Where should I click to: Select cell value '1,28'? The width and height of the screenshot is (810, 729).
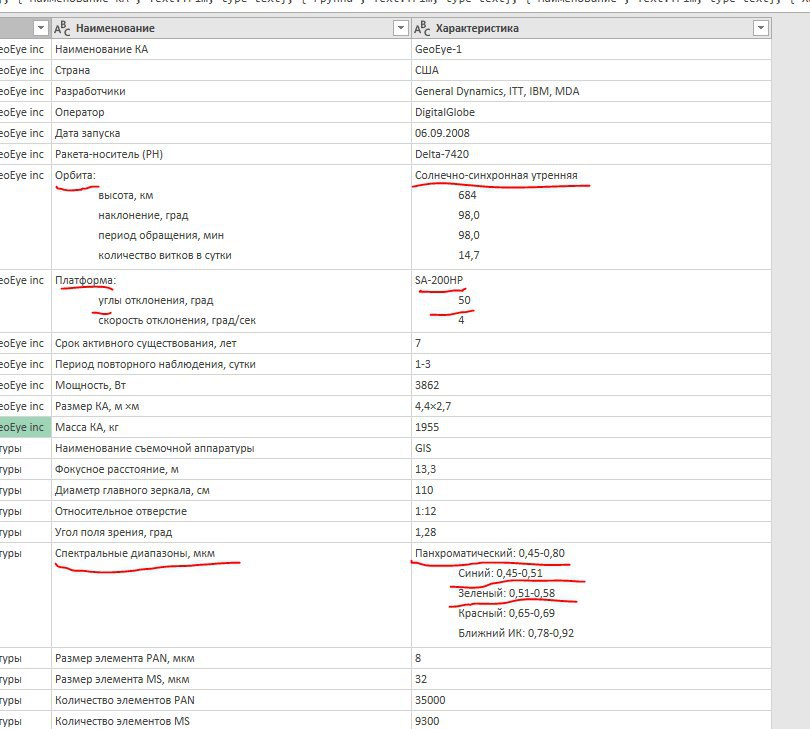(591, 533)
